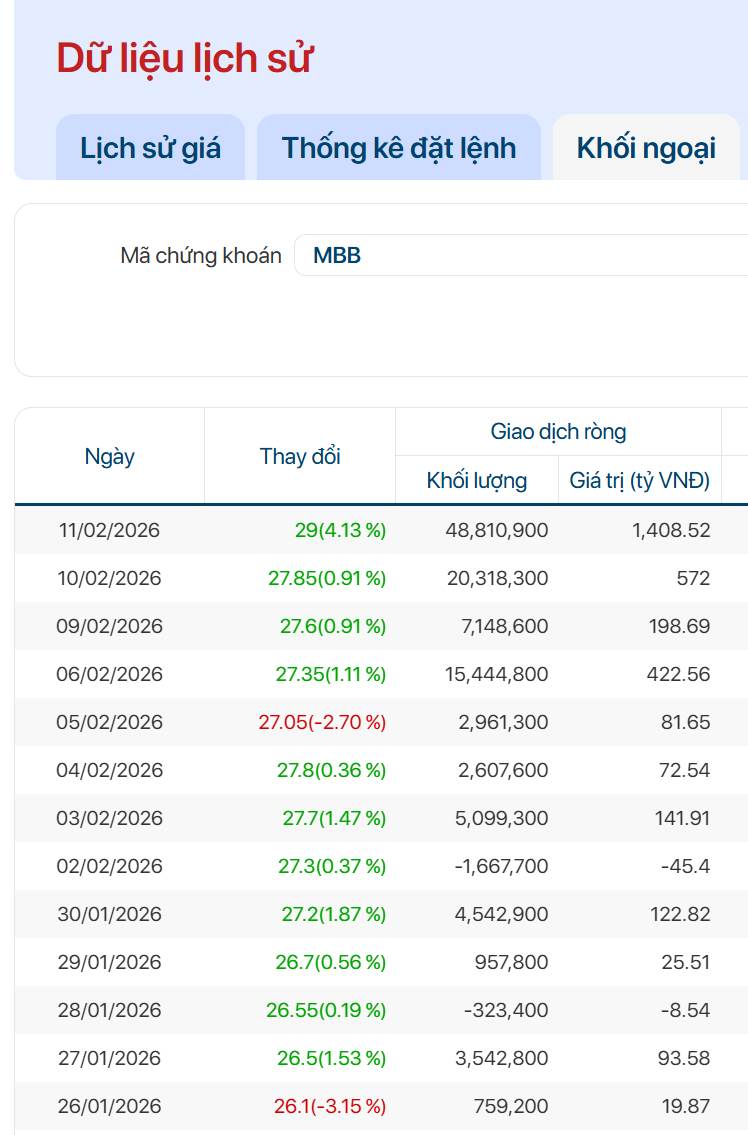Image resolution: width=748 pixels, height=1135 pixels.
Task: Select the 26/01/2026 date row
Action: tap(110, 1106)
